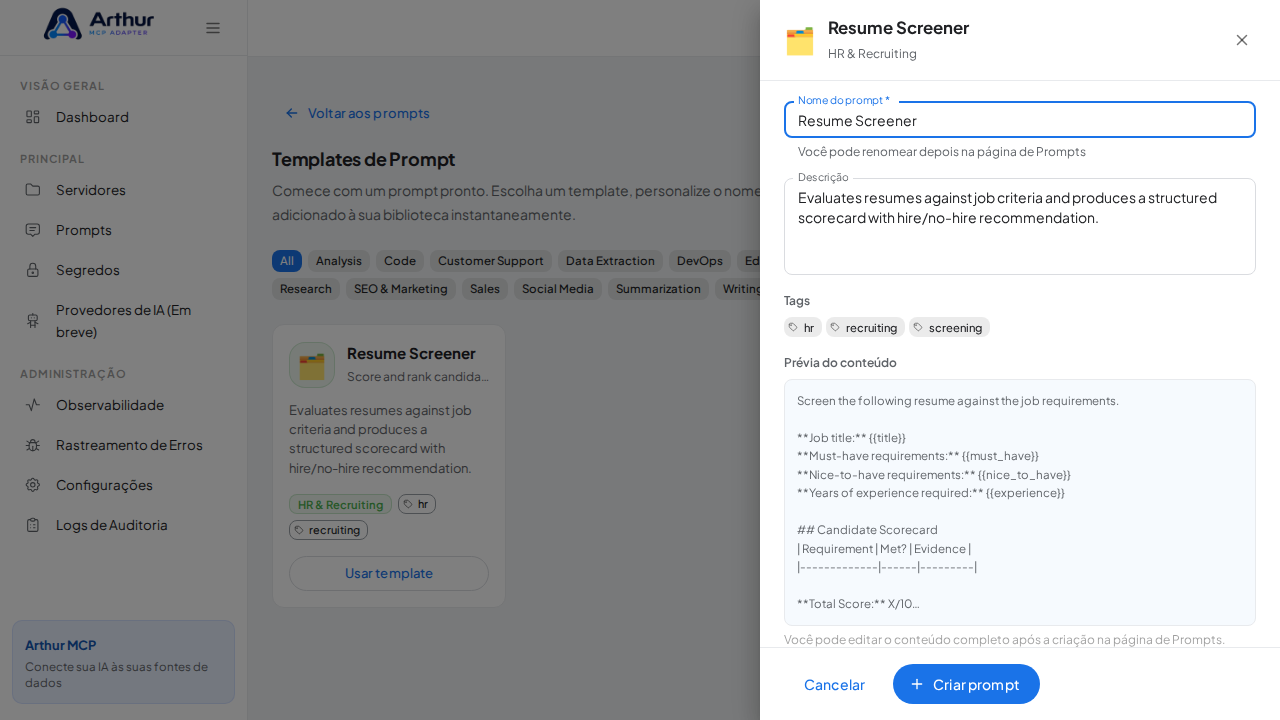The width and height of the screenshot is (1280, 720).
Task: Click the Rastreamento de Erros bug icon
Action: 33,445
